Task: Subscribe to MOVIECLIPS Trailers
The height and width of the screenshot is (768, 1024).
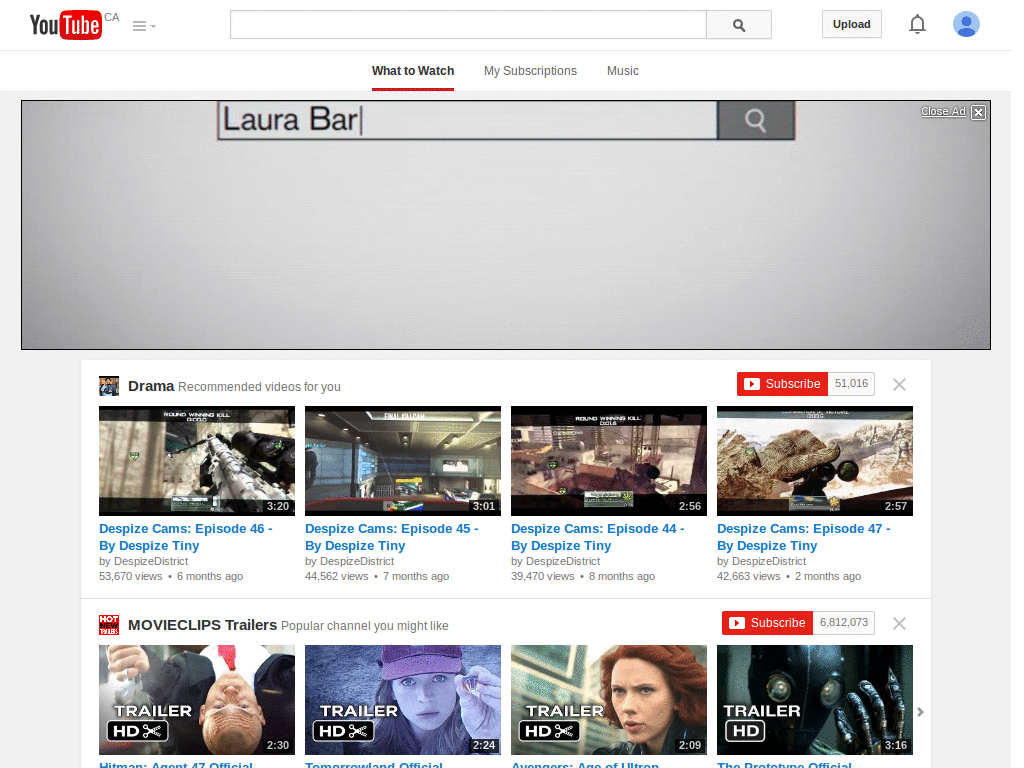Action: point(767,623)
